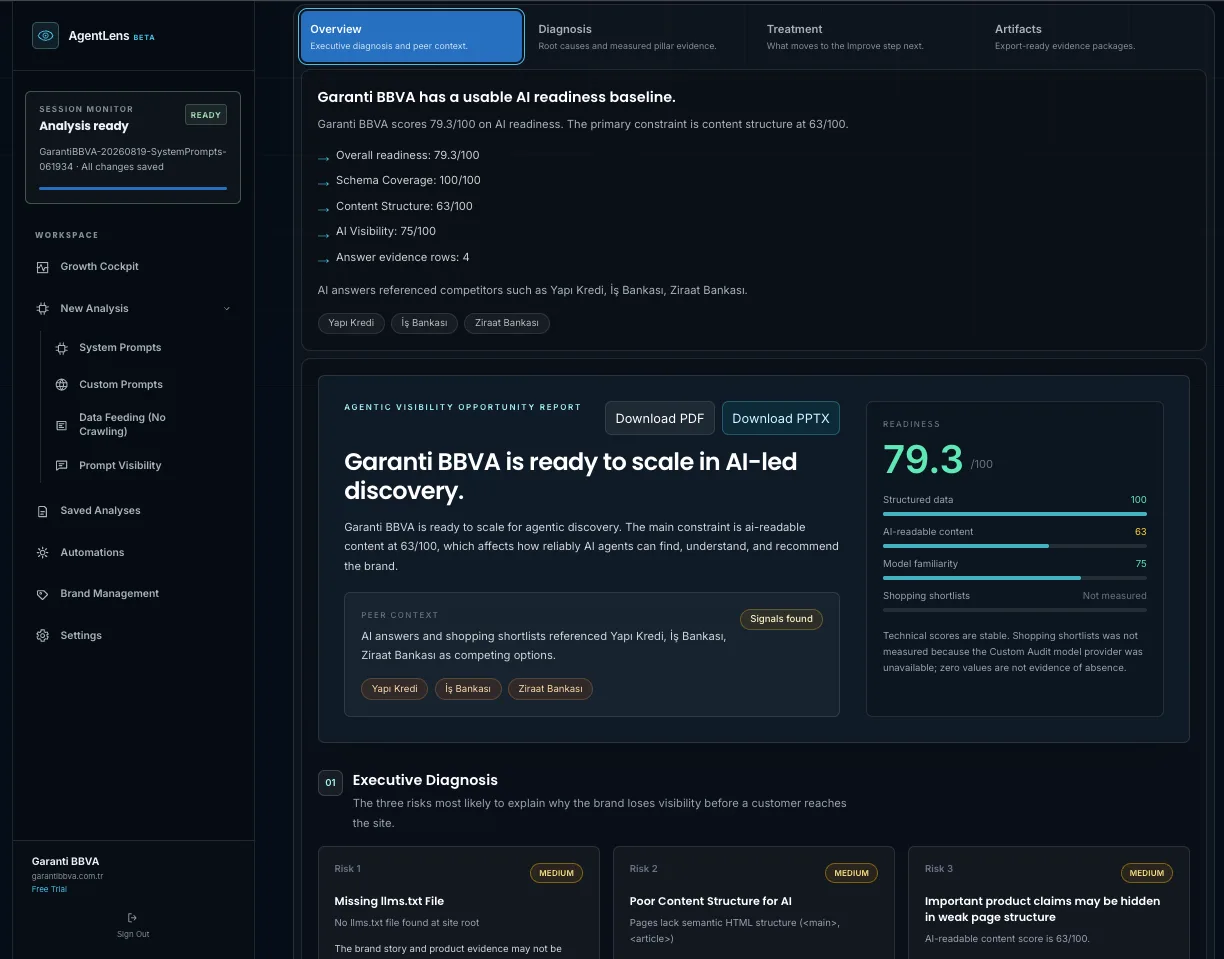Click the System Prompts chip icon
The width and height of the screenshot is (1224, 959).
(x=61, y=348)
